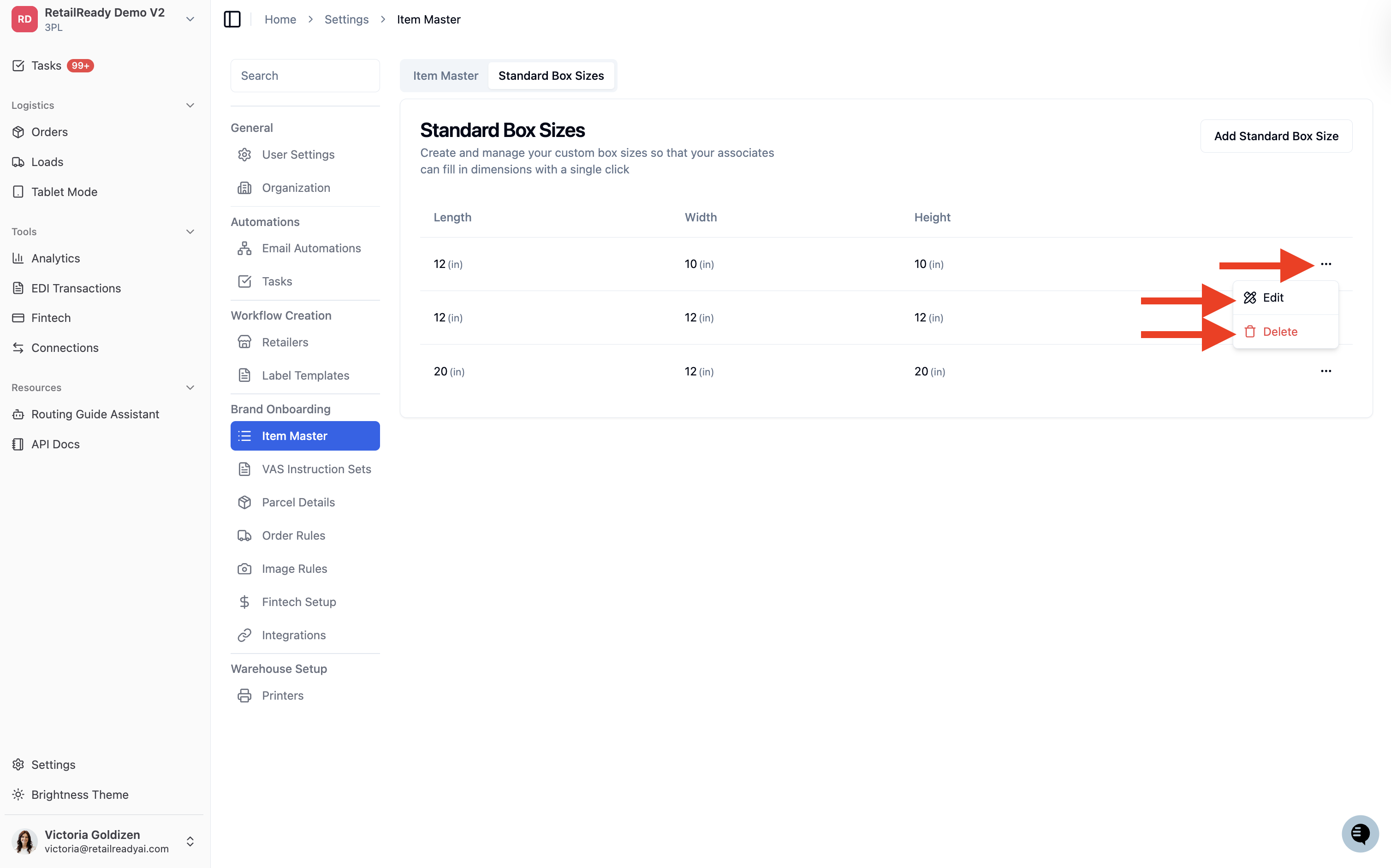Collapse the Tools section chevron

[x=190, y=232]
